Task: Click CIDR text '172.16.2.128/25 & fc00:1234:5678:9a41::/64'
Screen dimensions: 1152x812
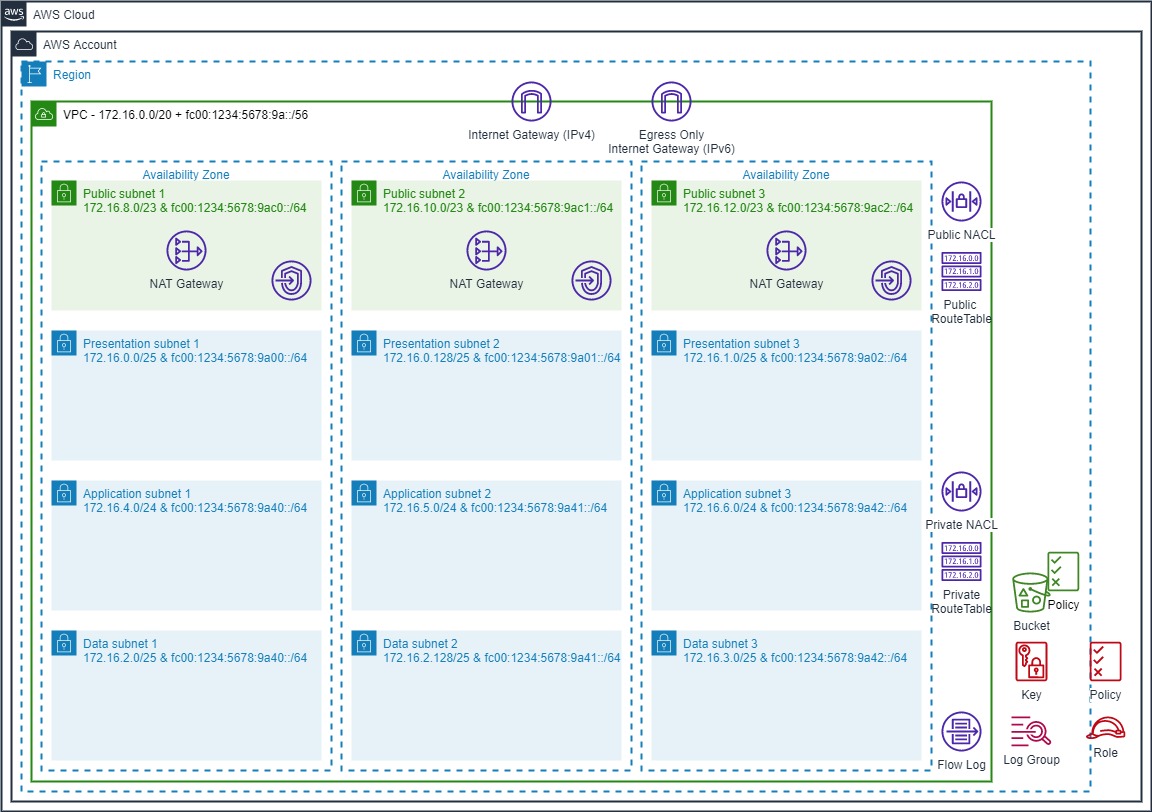Action: (x=502, y=658)
